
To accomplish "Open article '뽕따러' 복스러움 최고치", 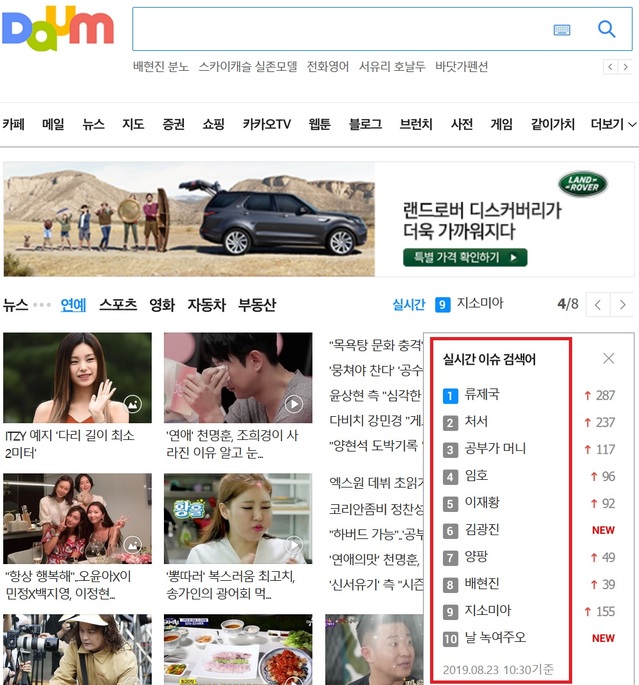I will coord(231,585).
